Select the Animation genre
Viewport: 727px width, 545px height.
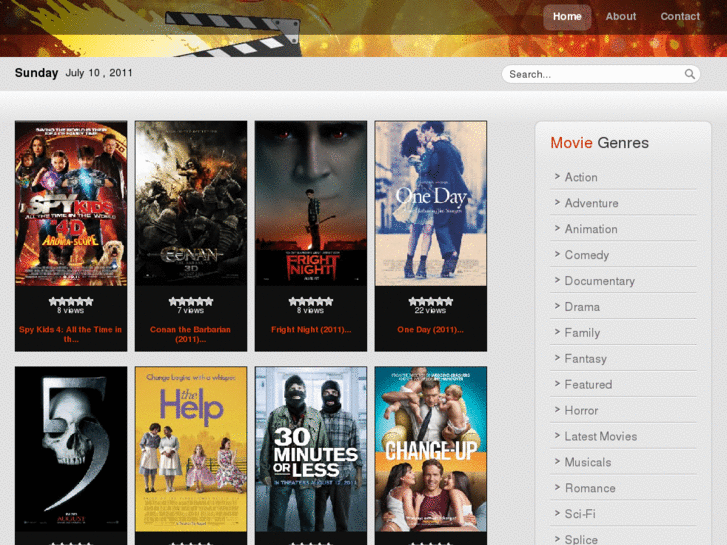tap(591, 229)
